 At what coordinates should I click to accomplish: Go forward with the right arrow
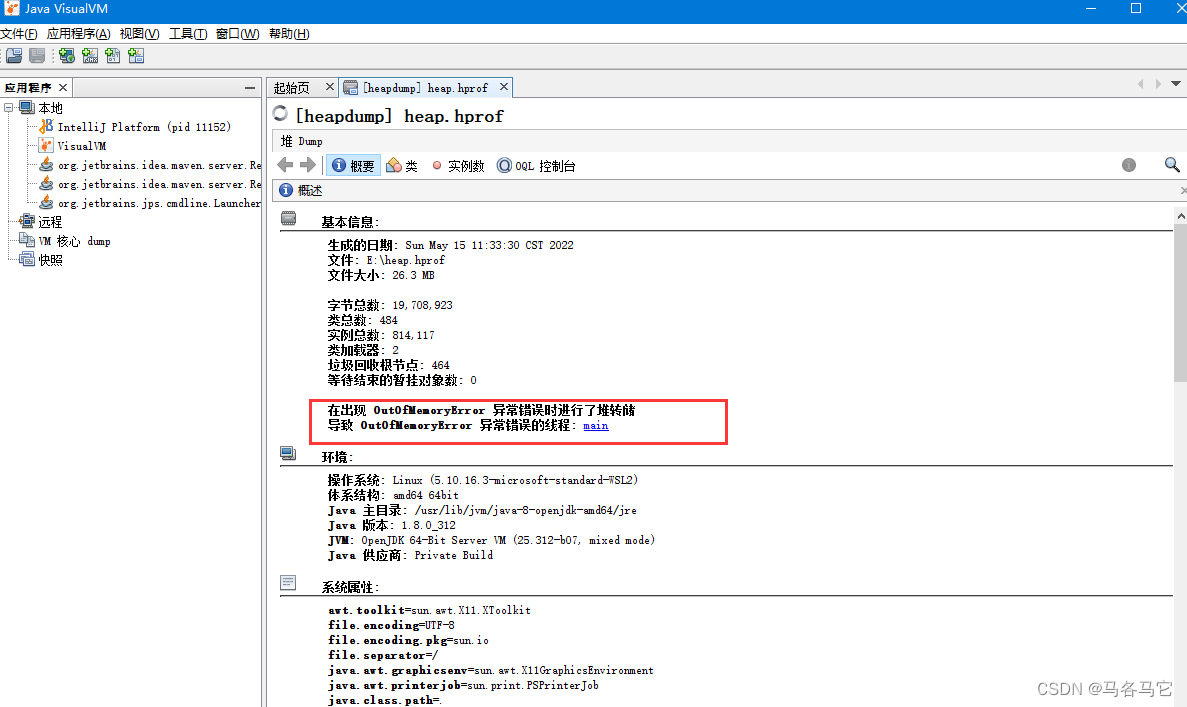pyautogui.click(x=307, y=165)
